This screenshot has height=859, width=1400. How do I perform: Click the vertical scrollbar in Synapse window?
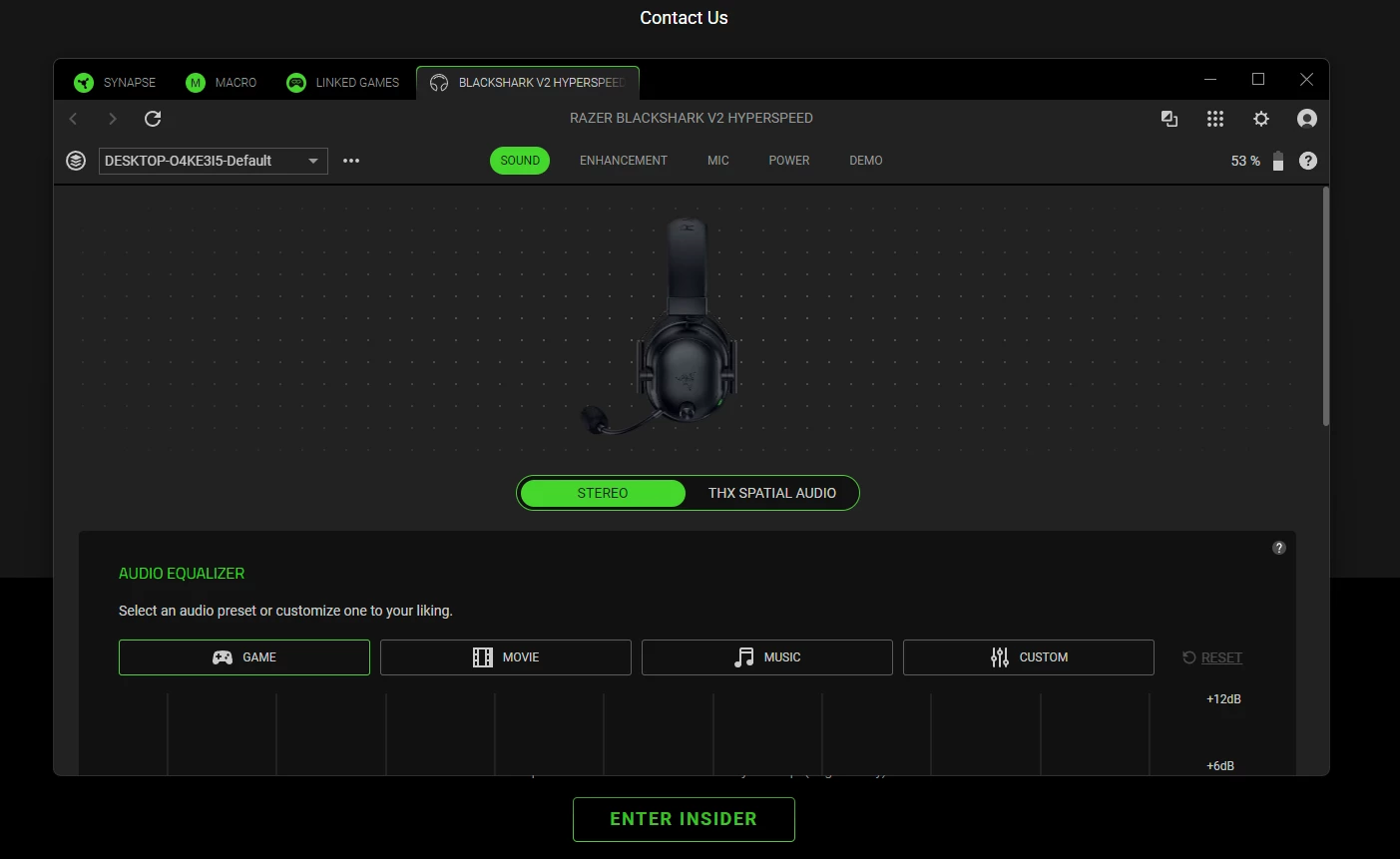1325,307
